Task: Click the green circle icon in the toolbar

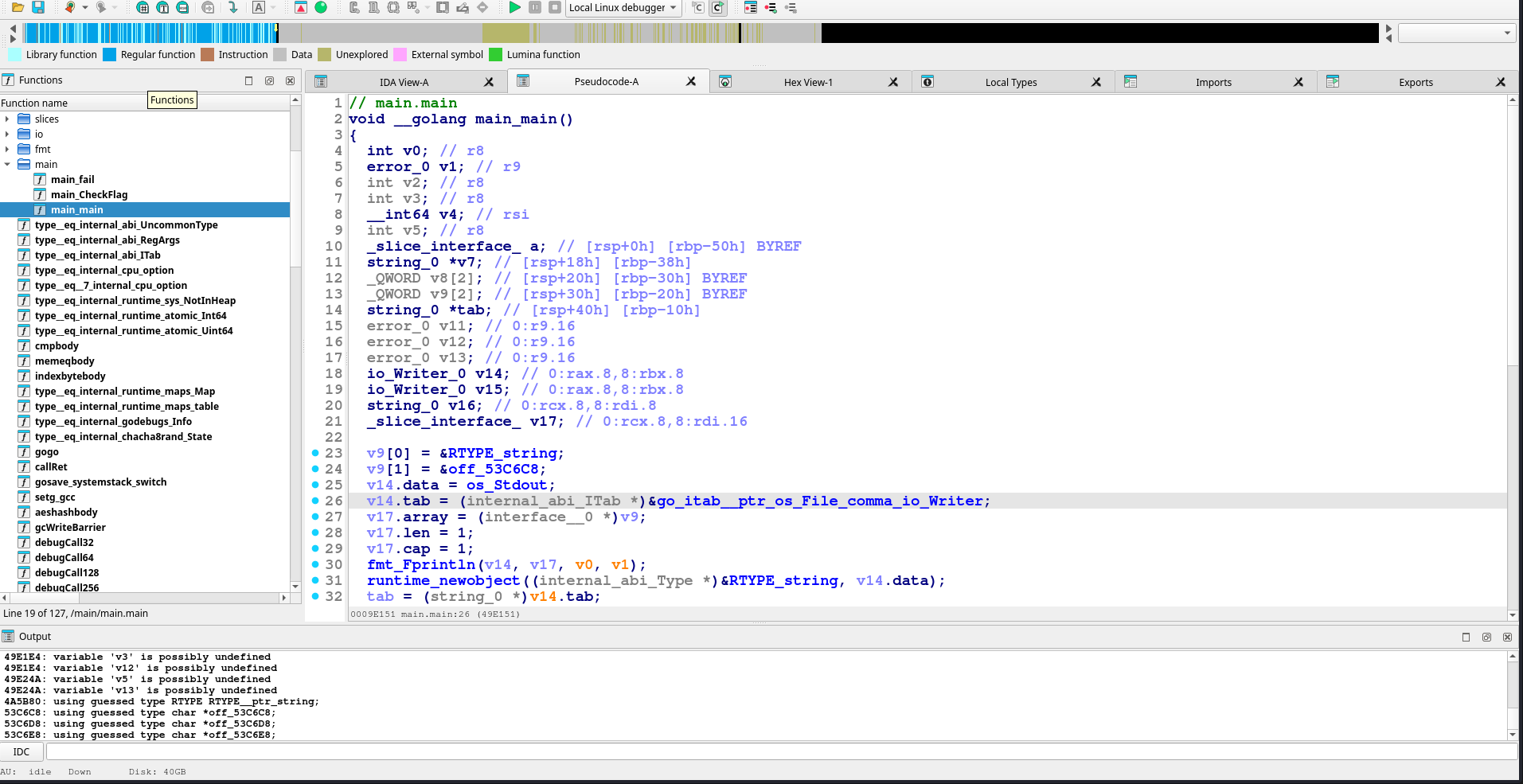Action: [x=321, y=7]
